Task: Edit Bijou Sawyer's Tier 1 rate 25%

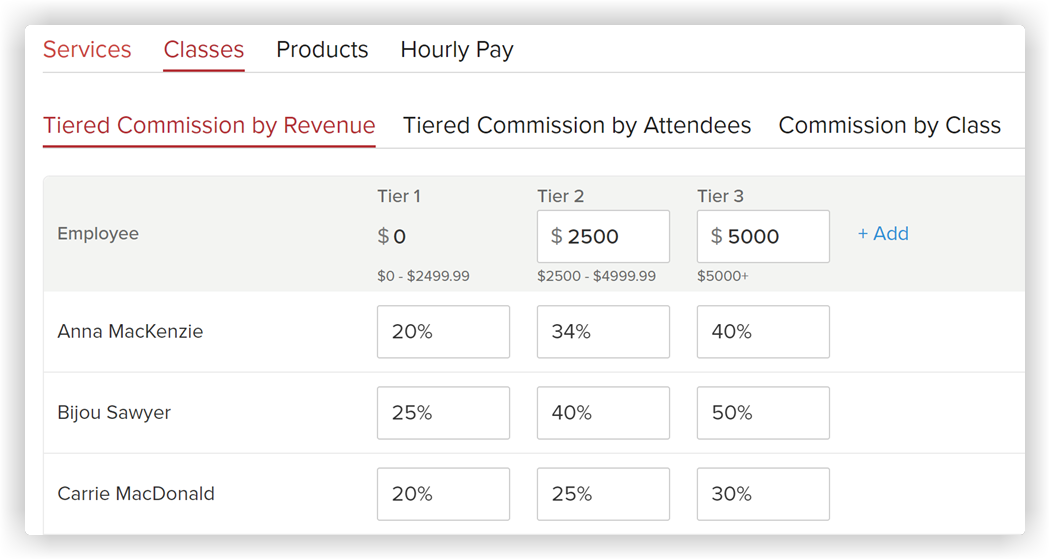Action: (443, 413)
